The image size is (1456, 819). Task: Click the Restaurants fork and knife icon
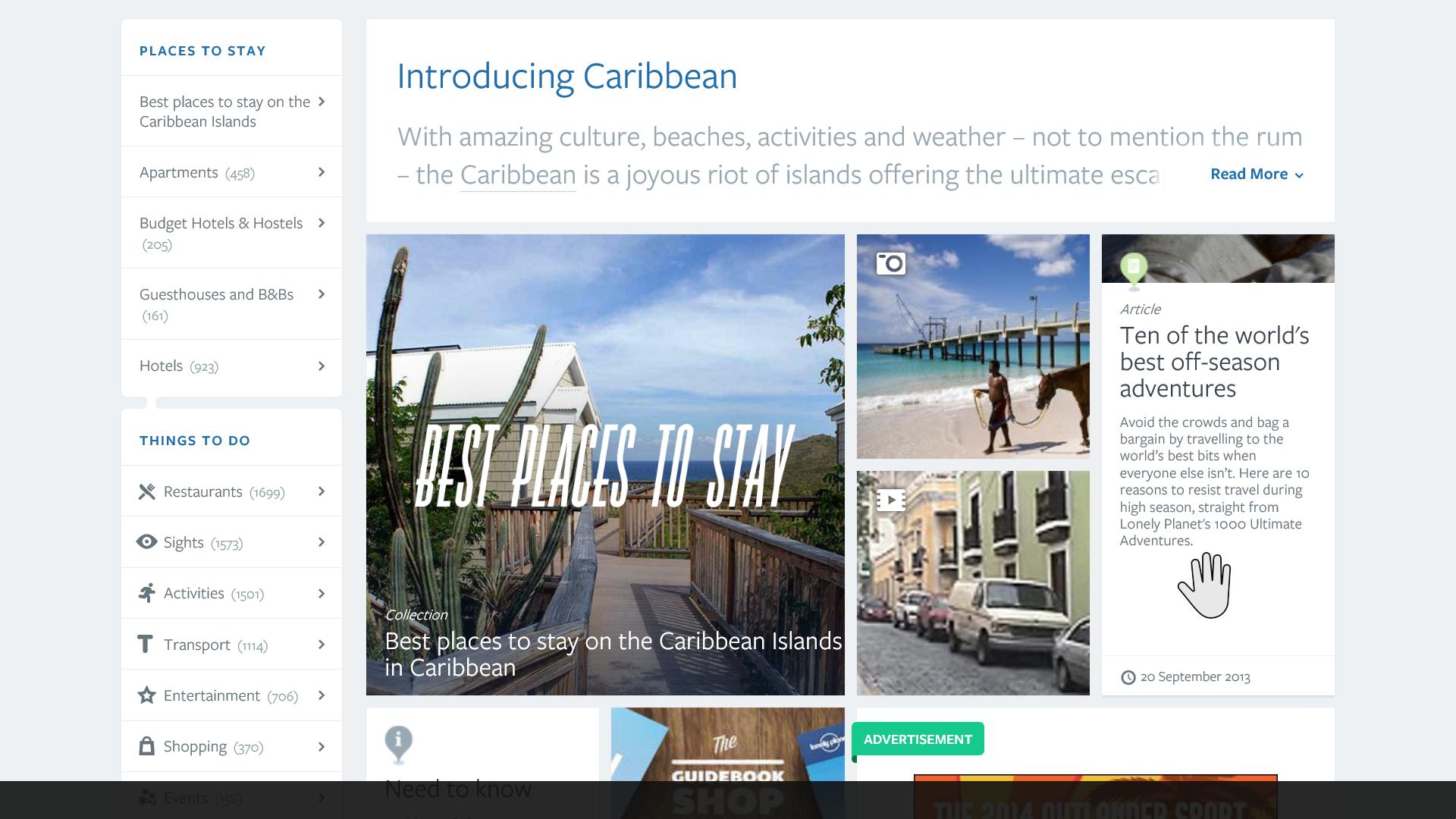pyautogui.click(x=146, y=492)
